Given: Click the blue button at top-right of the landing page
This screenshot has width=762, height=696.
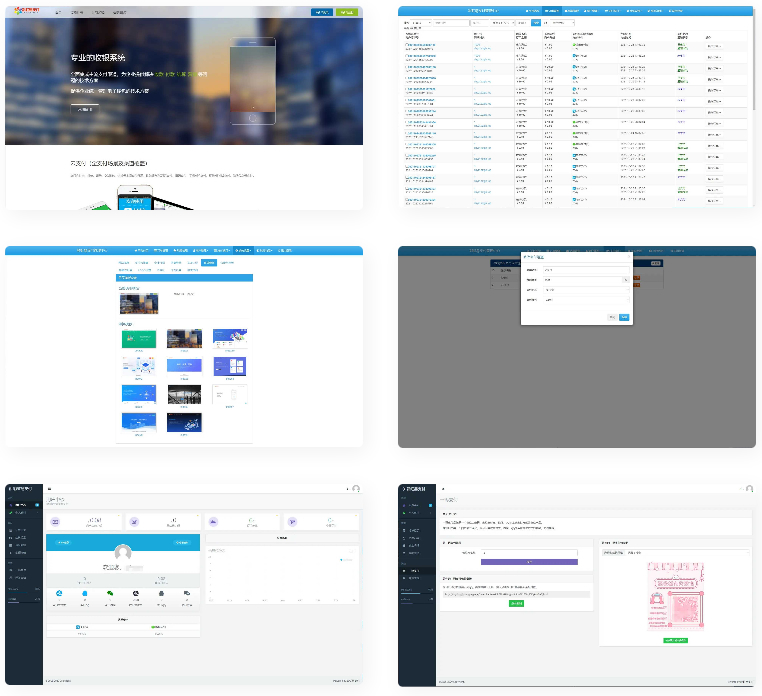Looking at the screenshot, I should pyautogui.click(x=320, y=13).
